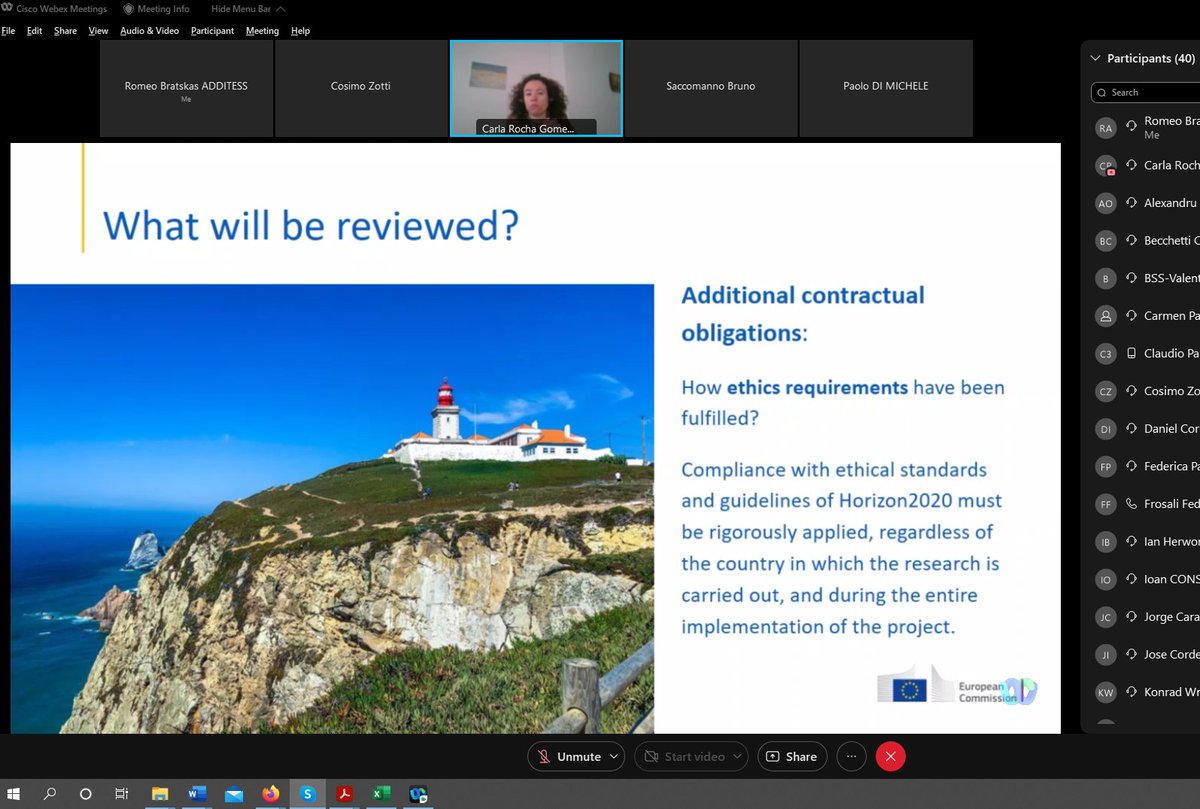Viewport: 1200px width, 809px height.
Task: Click JC avatar of Jorge Cara
Action: 1105,618
